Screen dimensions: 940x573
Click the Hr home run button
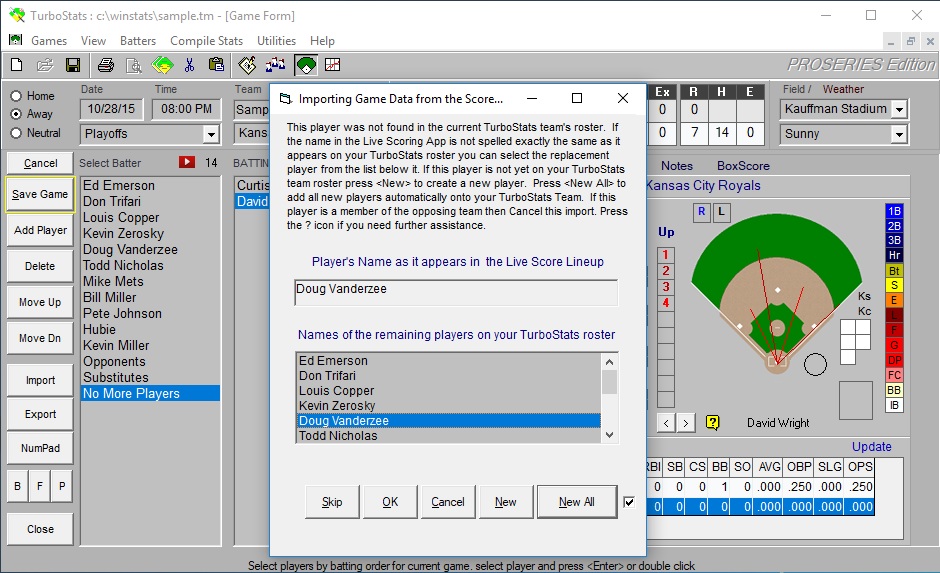click(x=894, y=255)
